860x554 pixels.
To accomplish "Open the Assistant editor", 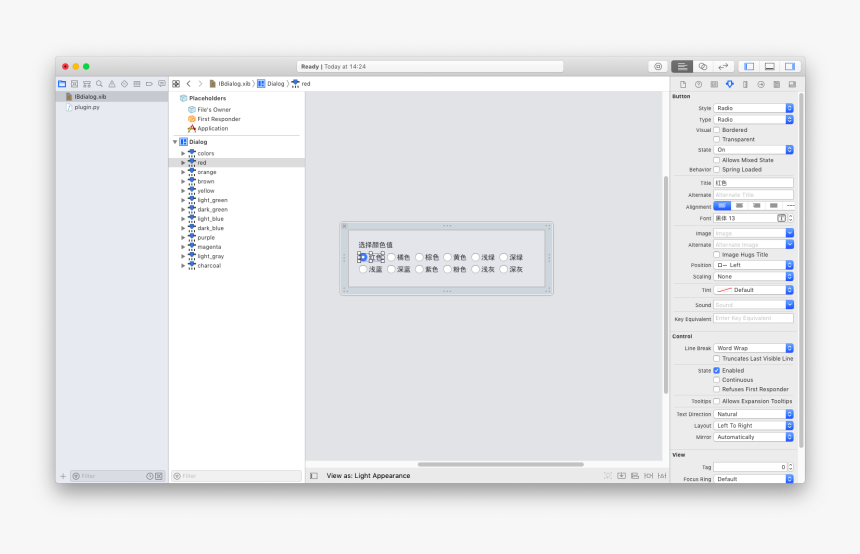I will tap(703, 66).
